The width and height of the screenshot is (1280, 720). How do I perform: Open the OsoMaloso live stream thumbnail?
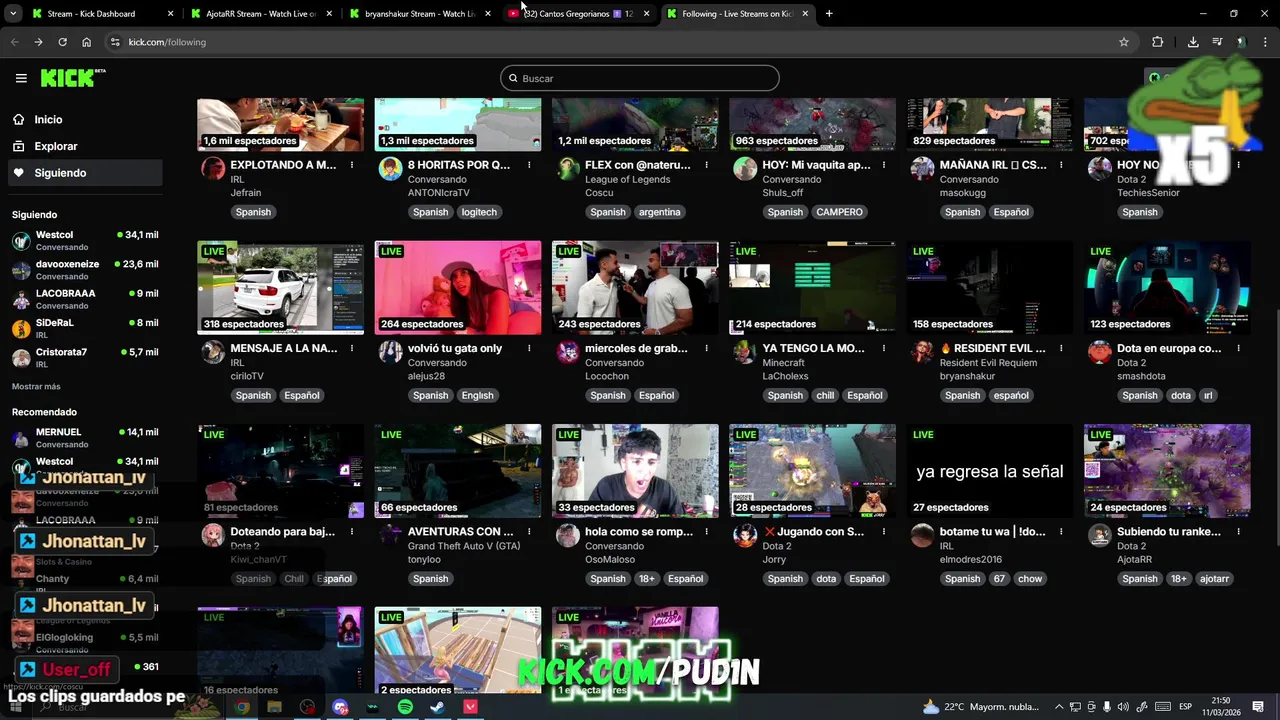pyautogui.click(x=635, y=470)
